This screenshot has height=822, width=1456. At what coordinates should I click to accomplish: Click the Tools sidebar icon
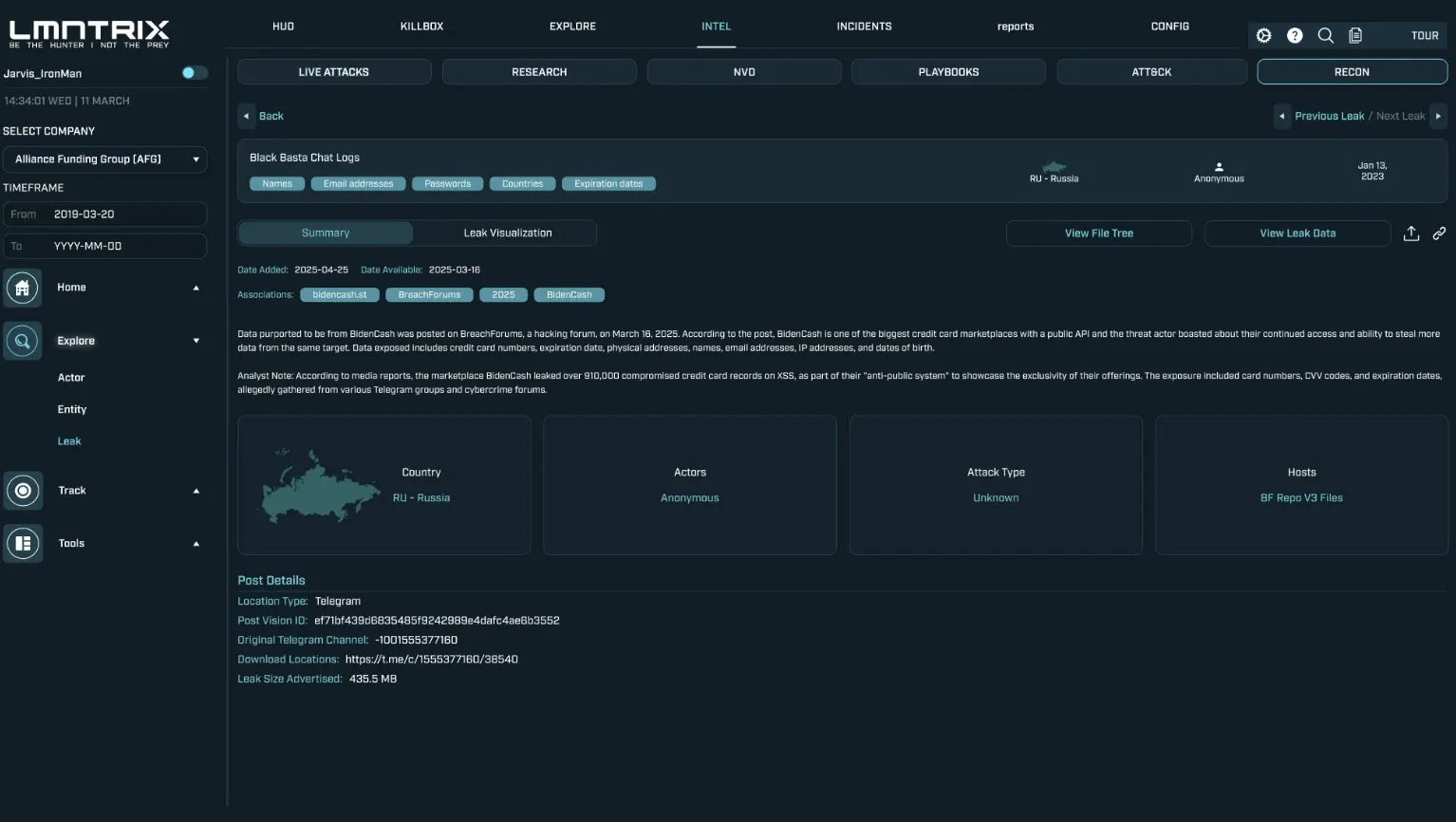tap(23, 544)
